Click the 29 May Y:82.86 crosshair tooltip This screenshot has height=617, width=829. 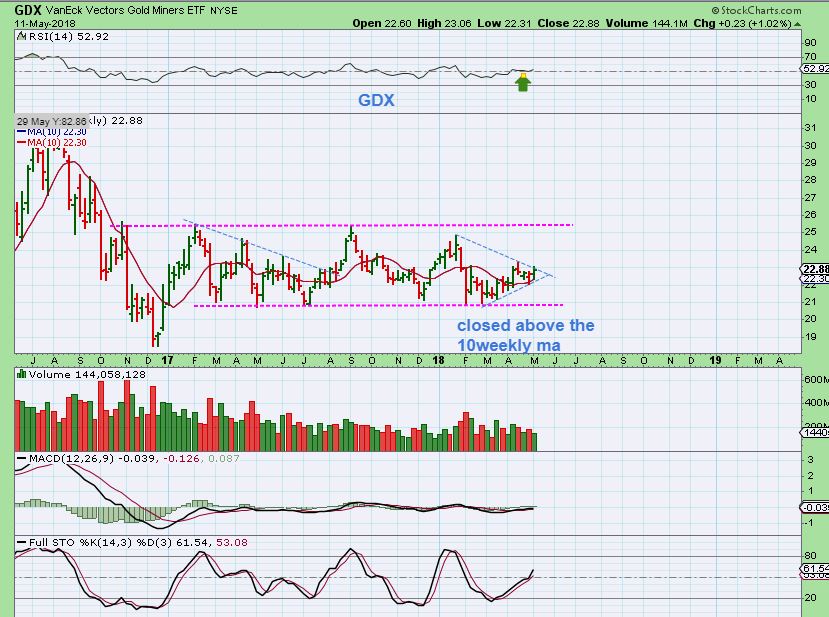51,121
